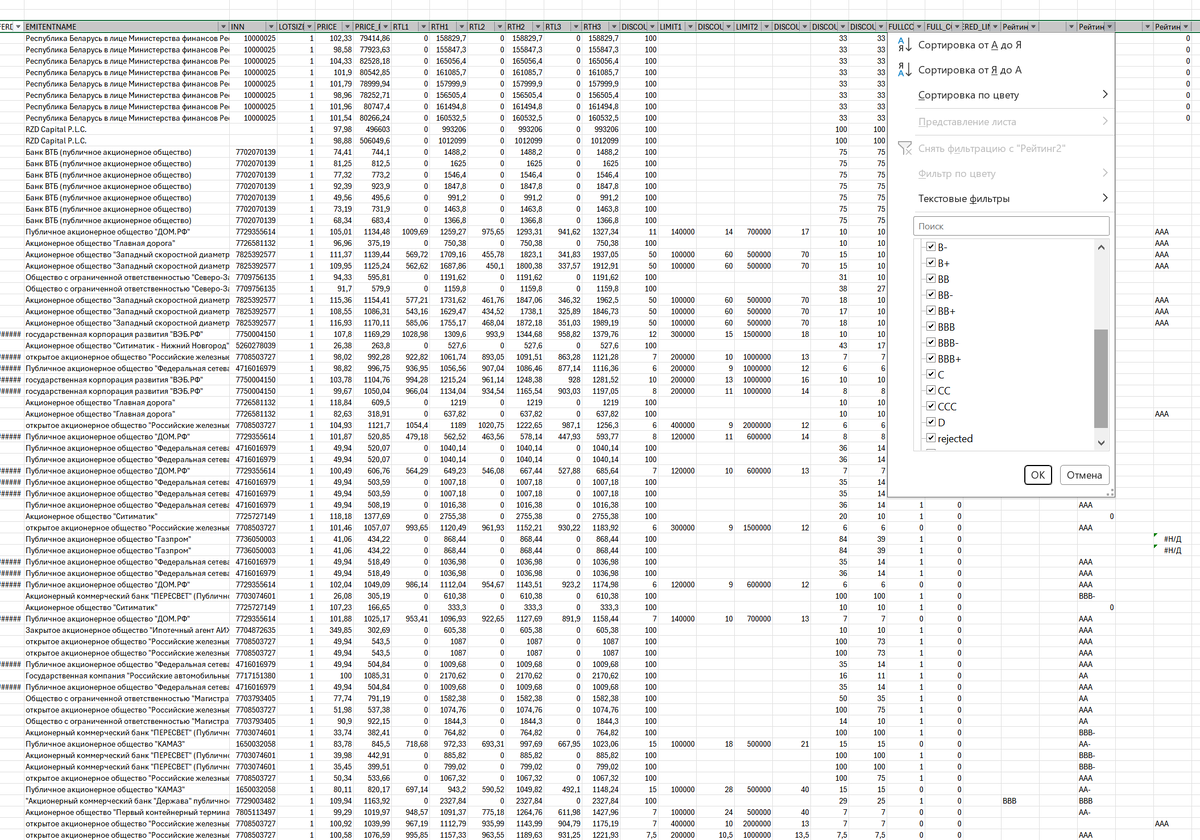Open the EMITENTNAME column filter dropdown
1200x840 pixels.
221,25
